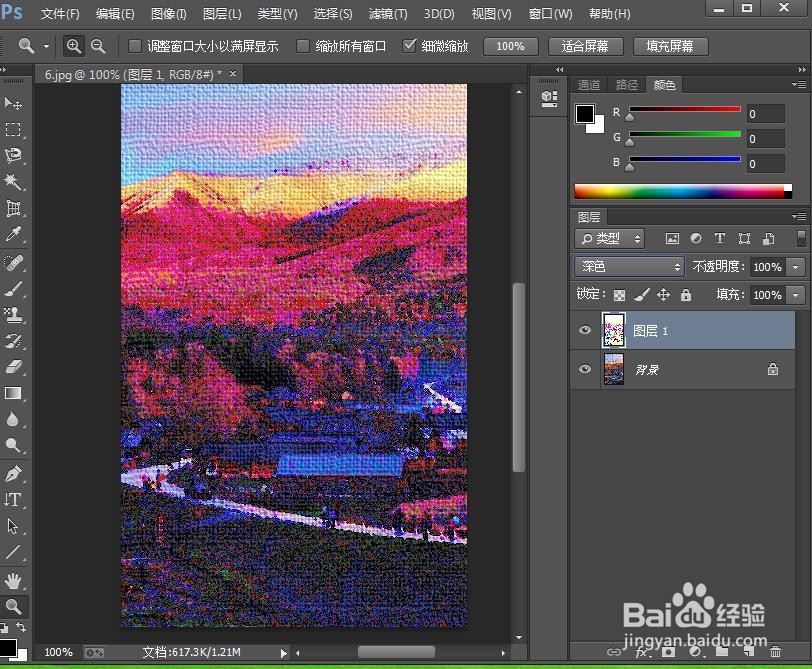
Task: Filter layers by smart objects
Action: click(768, 238)
